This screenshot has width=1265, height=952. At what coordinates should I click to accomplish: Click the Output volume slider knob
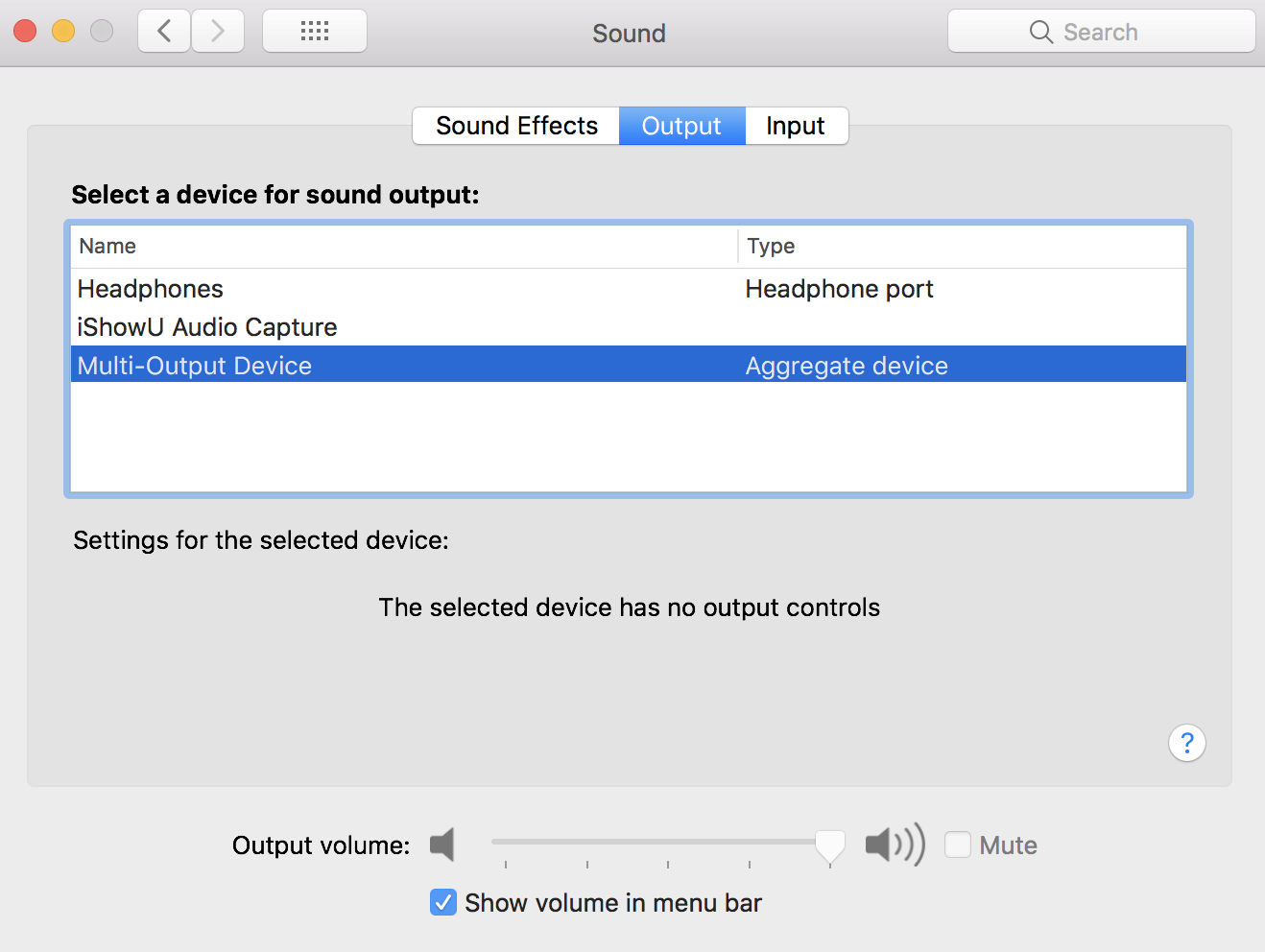pos(830,846)
